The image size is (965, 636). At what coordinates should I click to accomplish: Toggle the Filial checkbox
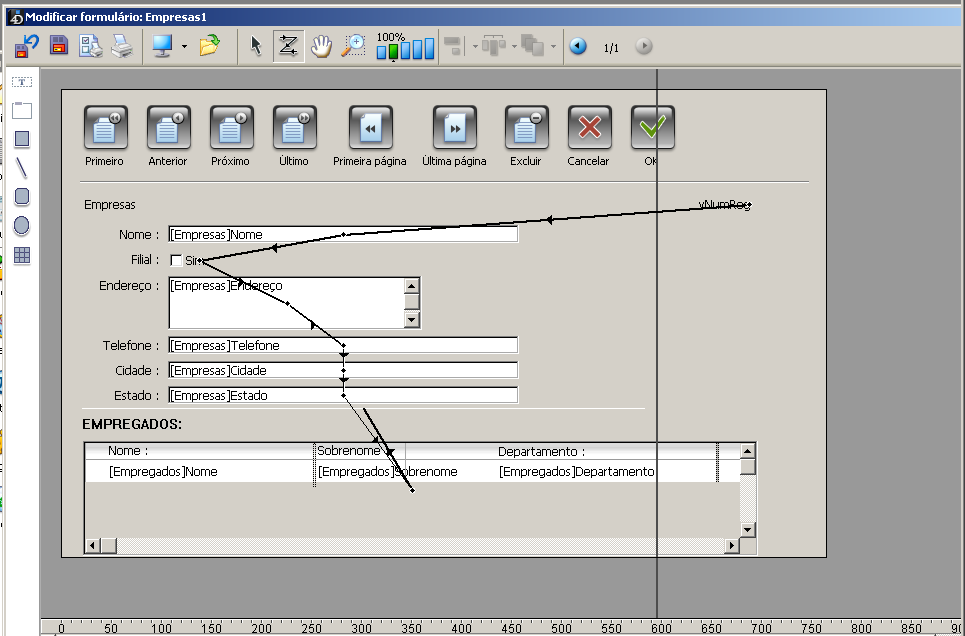coord(176,260)
